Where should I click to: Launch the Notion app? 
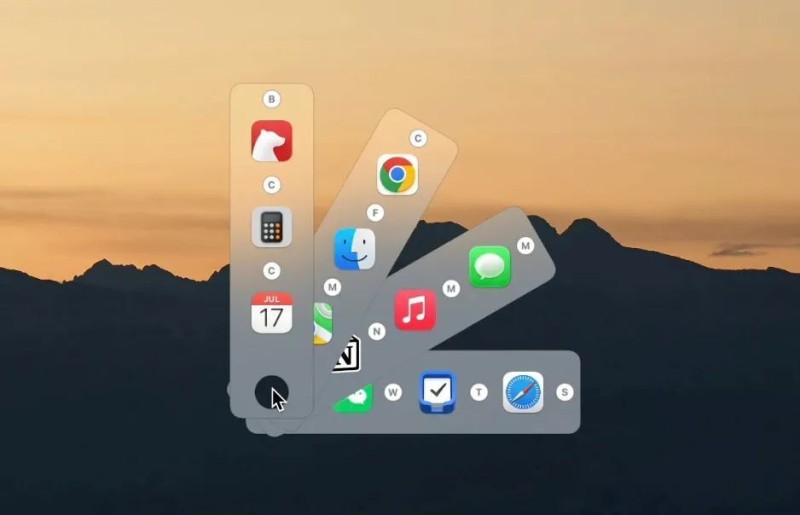click(346, 354)
